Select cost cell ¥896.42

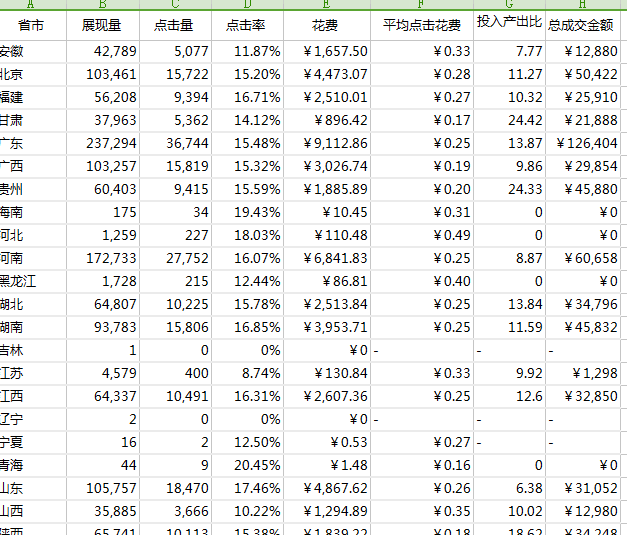click(x=327, y=120)
